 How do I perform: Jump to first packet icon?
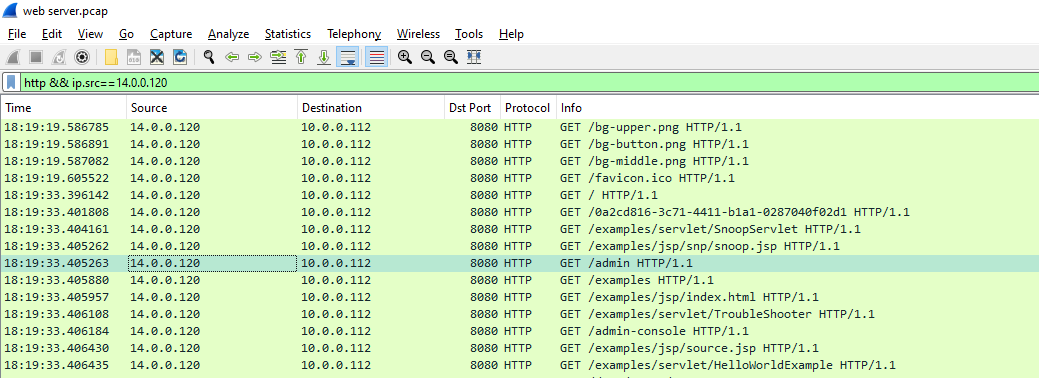tap(301, 57)
